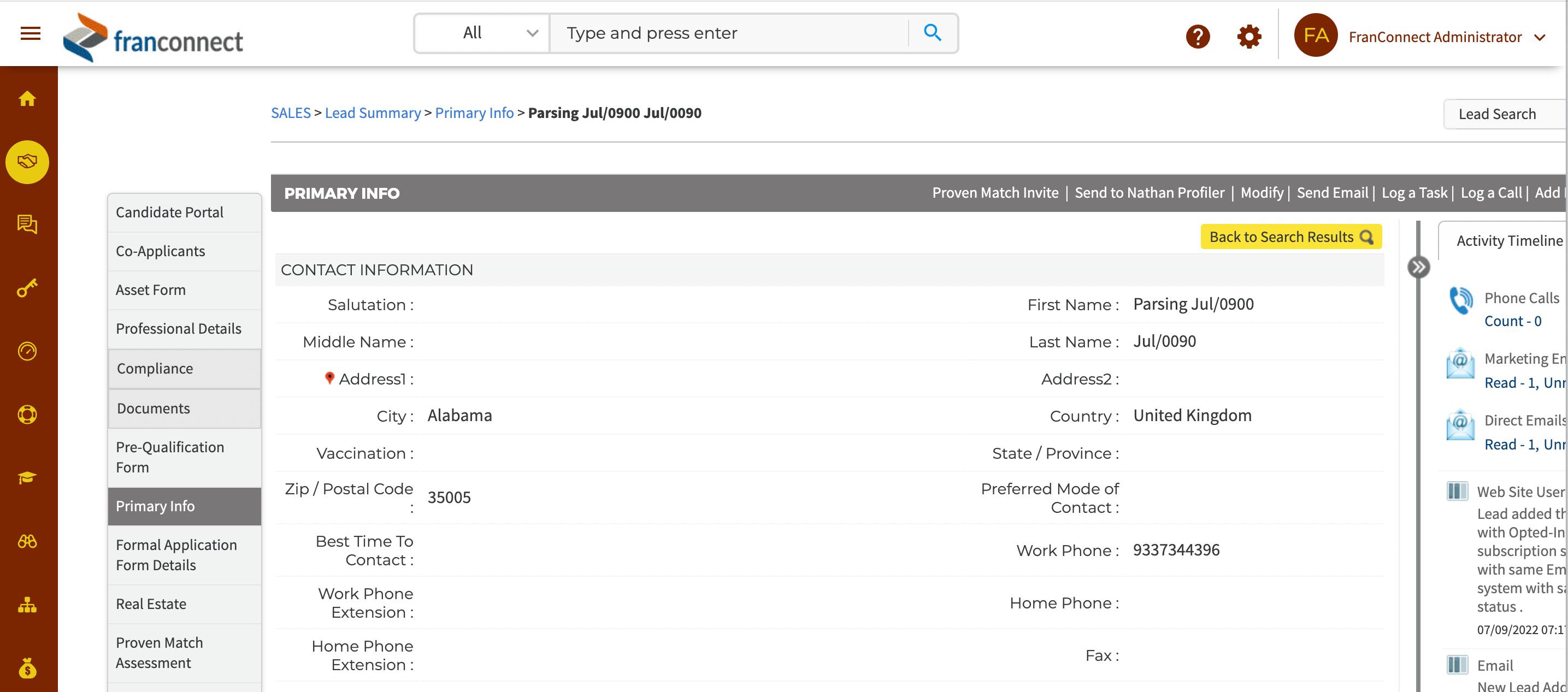This screenshot has height=692, width=1568.
Task: Click the Zip code value 35005
Action: click(449, 498)
